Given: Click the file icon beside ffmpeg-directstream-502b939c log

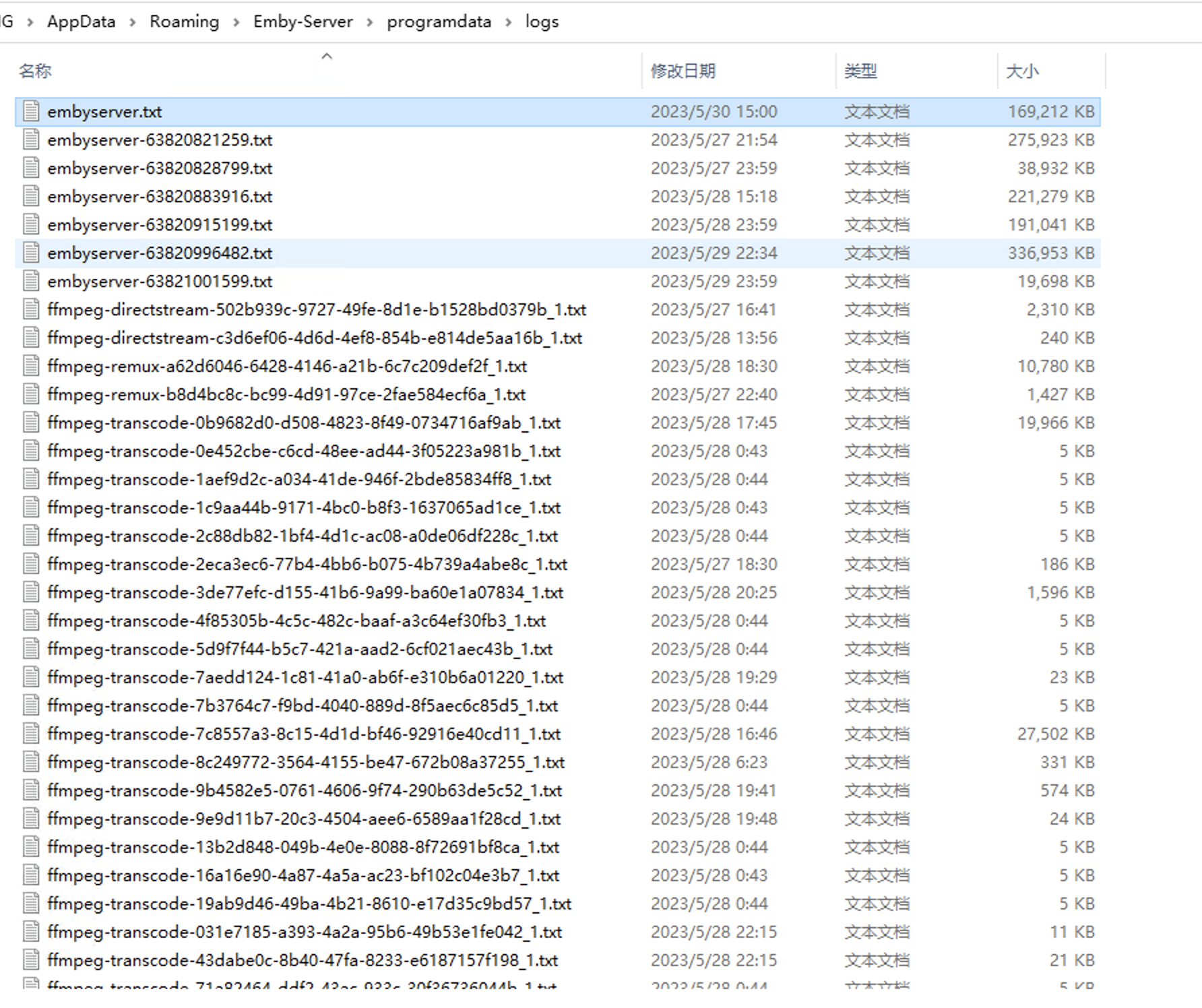Looking at the screenshot, I should 31,309.
